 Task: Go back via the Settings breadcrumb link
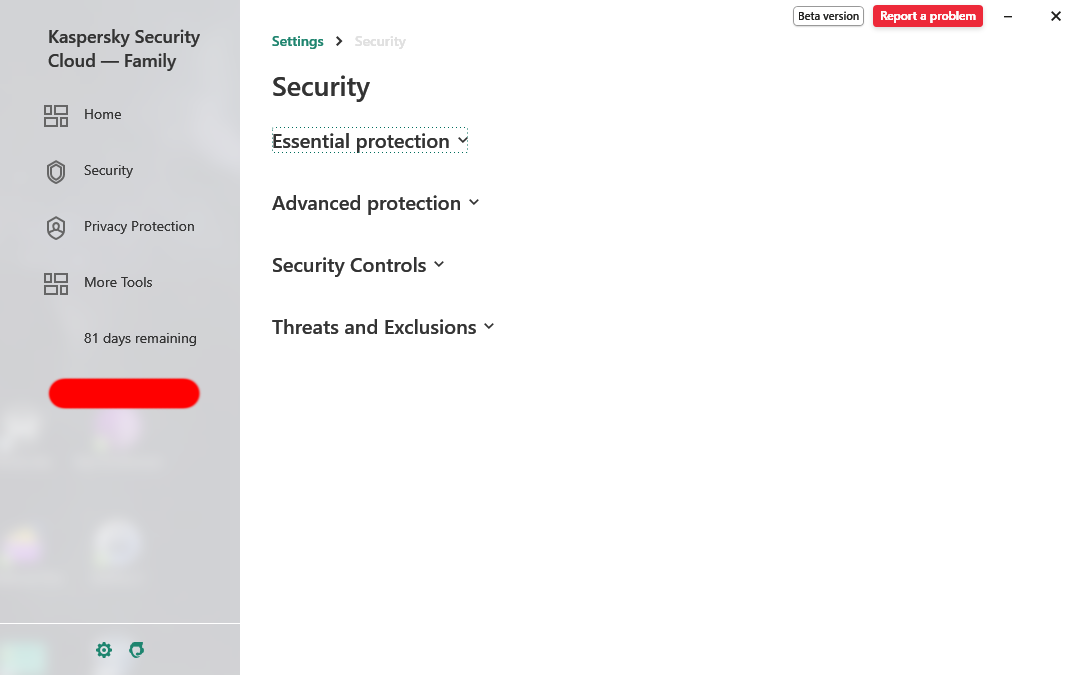[x=298, y=41]
